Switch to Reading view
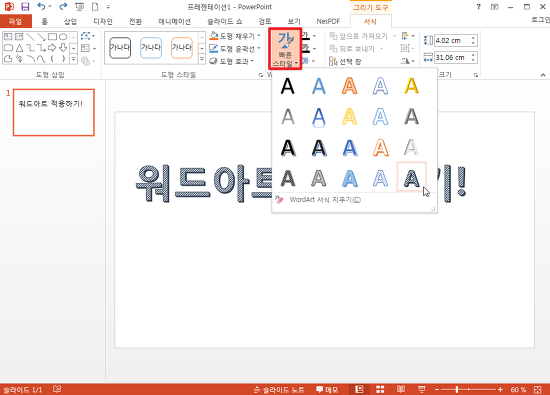The height and width of the screenshot is (395, 550). [401, 389]
